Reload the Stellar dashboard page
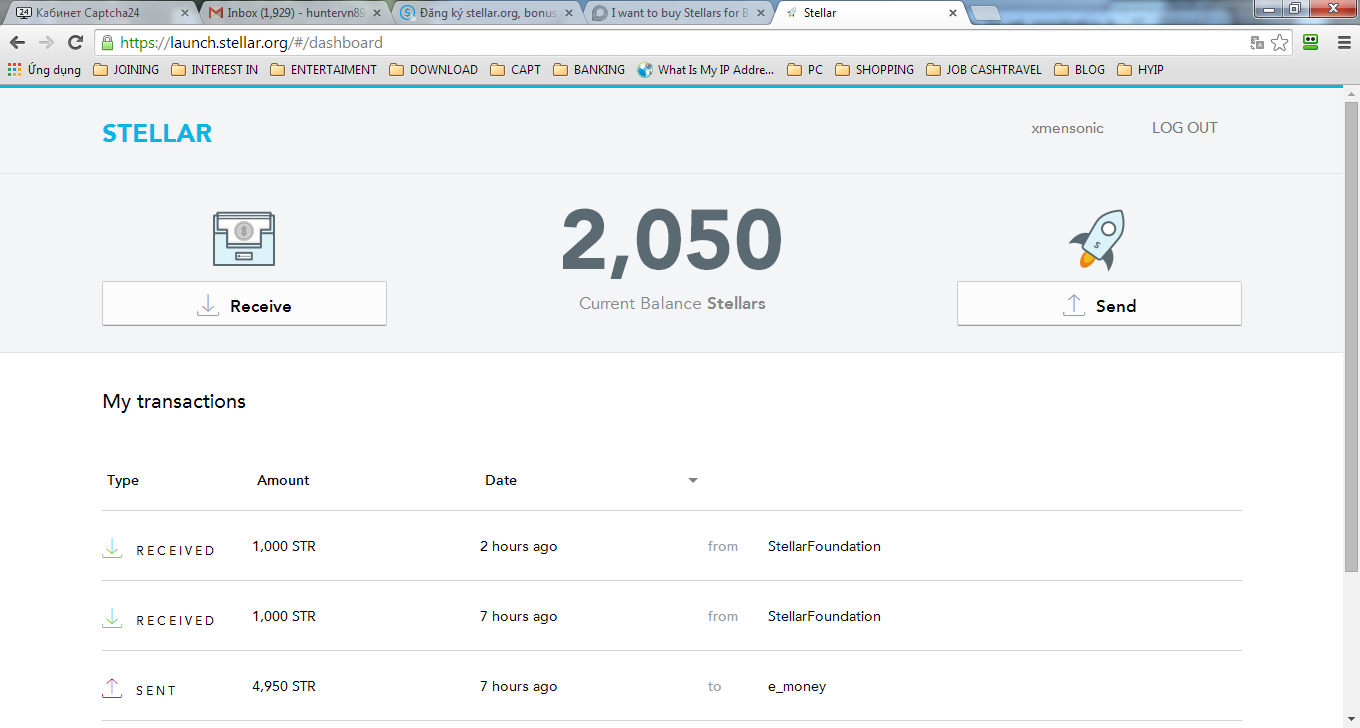The width and height of the screenshot is (1360, 728). (x=75, y=43)
